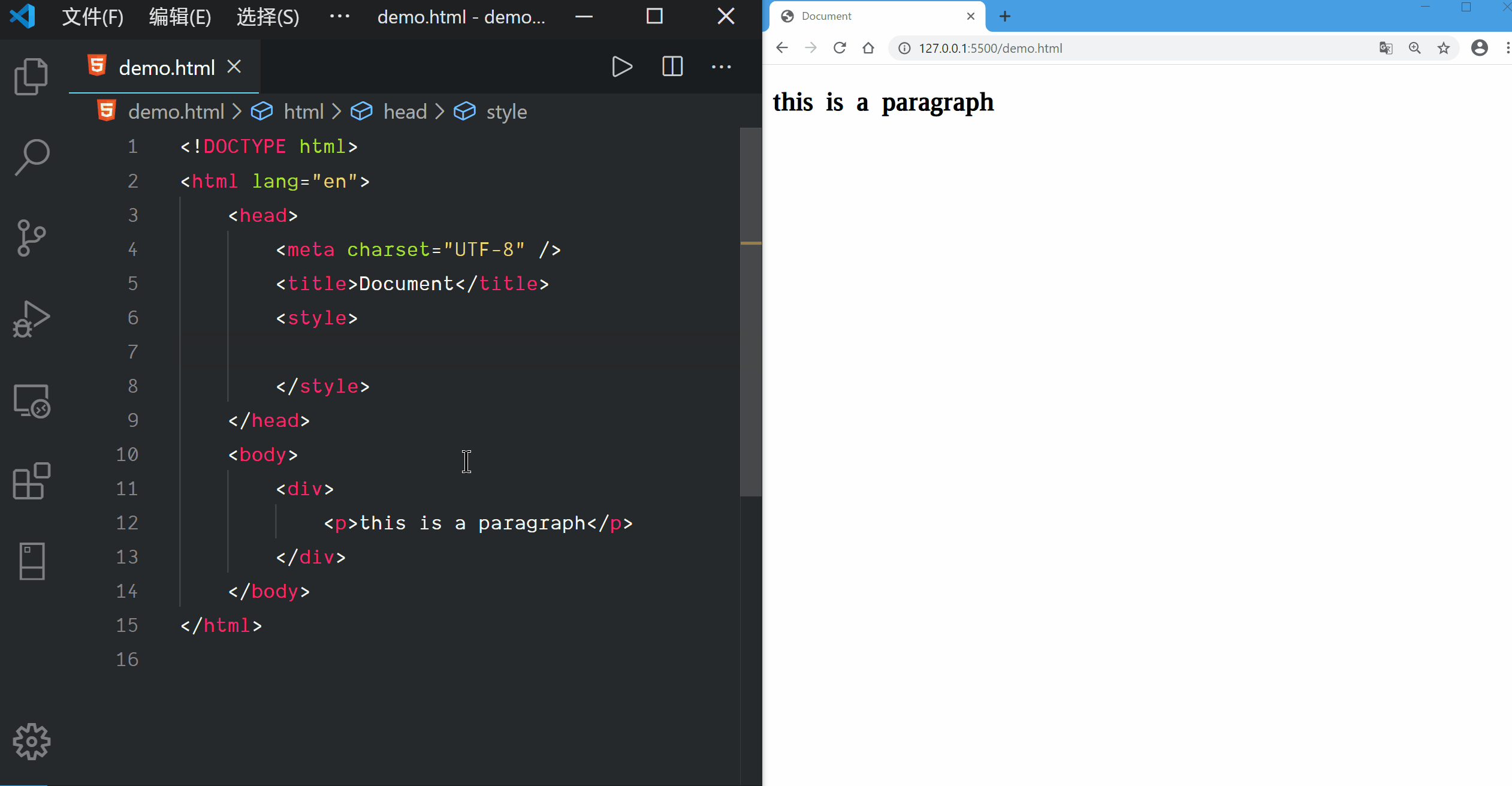Bookmark this page with the star icon
Screen dimensions: 1512x786
click(1443, 48)
